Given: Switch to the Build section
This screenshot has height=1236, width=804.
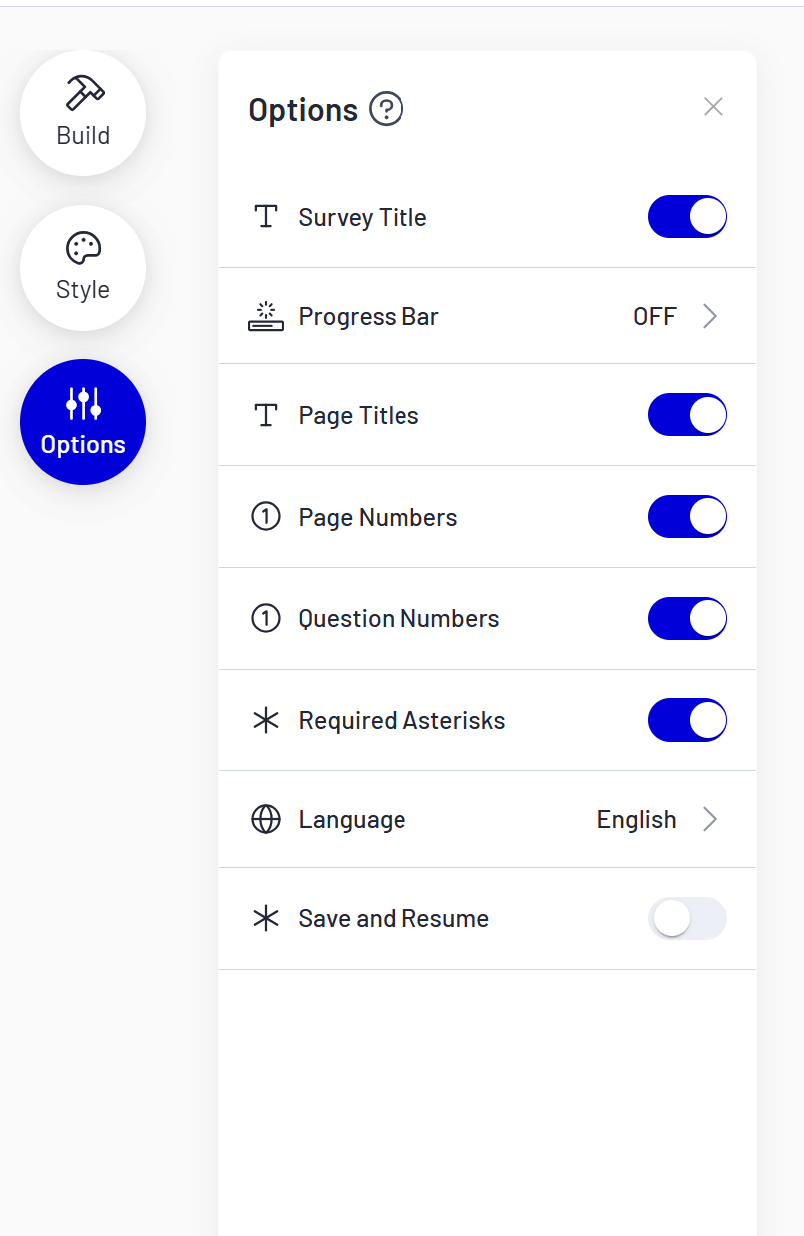Looking at the screenshot, I should coord(82,113).
